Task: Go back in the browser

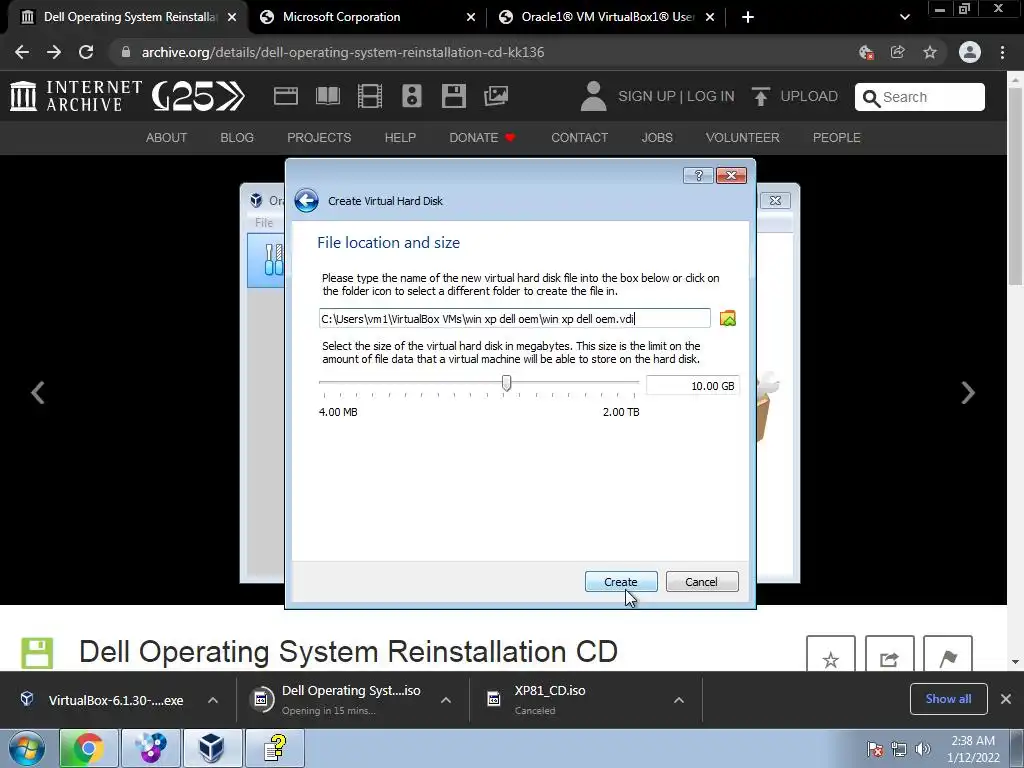Action: point(22,52)
